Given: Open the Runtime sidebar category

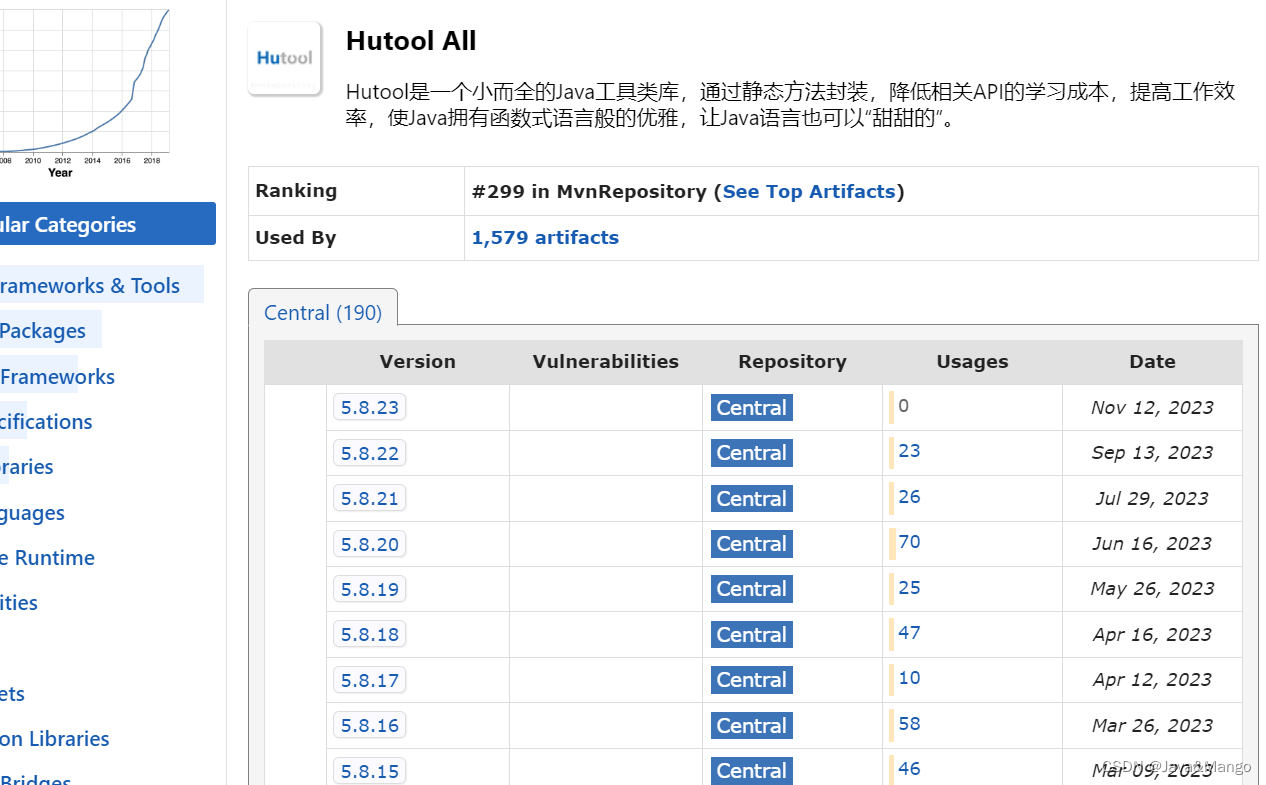Looking at the screenshot, I should (x=47, y=558).
